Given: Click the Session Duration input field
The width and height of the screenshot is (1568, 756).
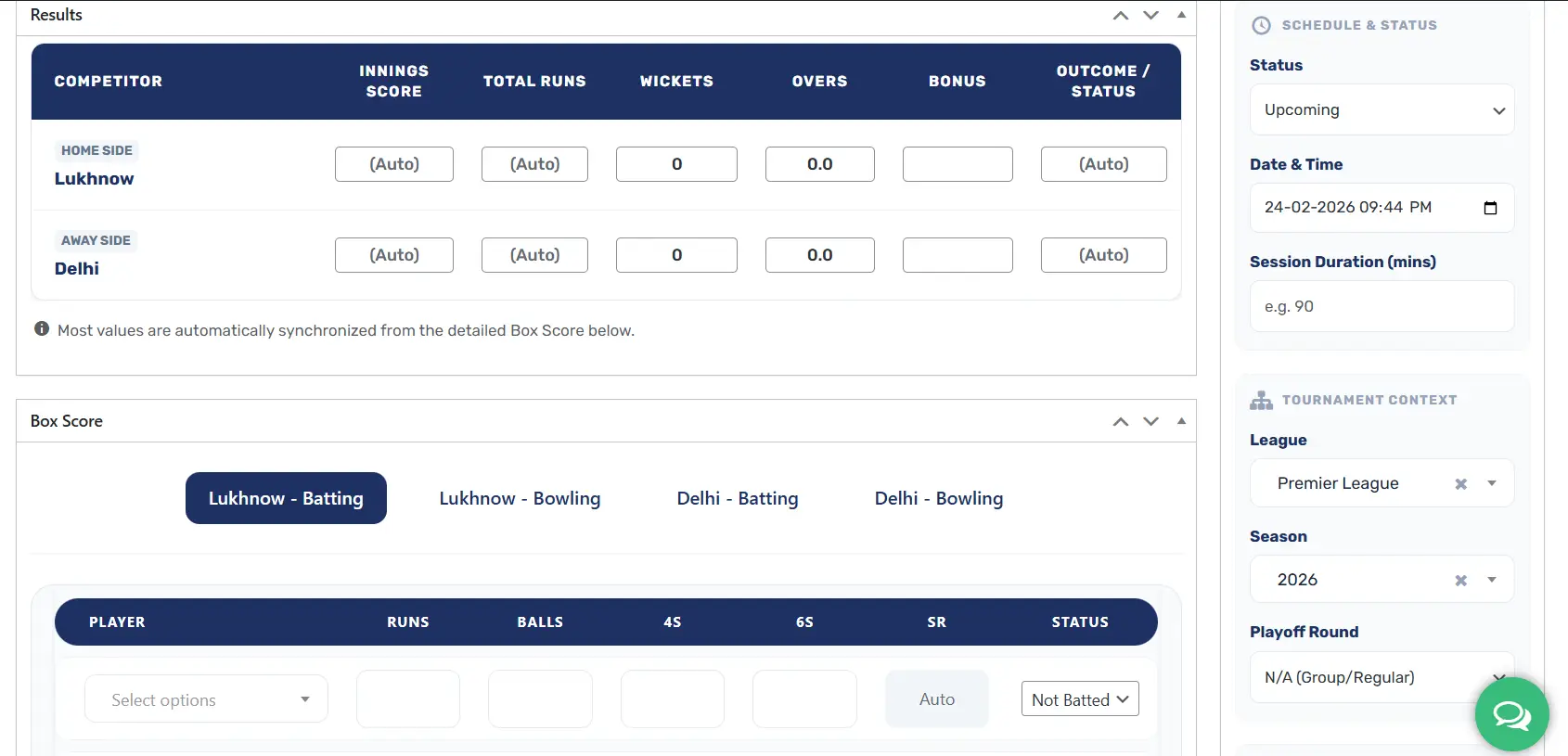Looking at the screenshot, I should click(x=1382, y=306).
